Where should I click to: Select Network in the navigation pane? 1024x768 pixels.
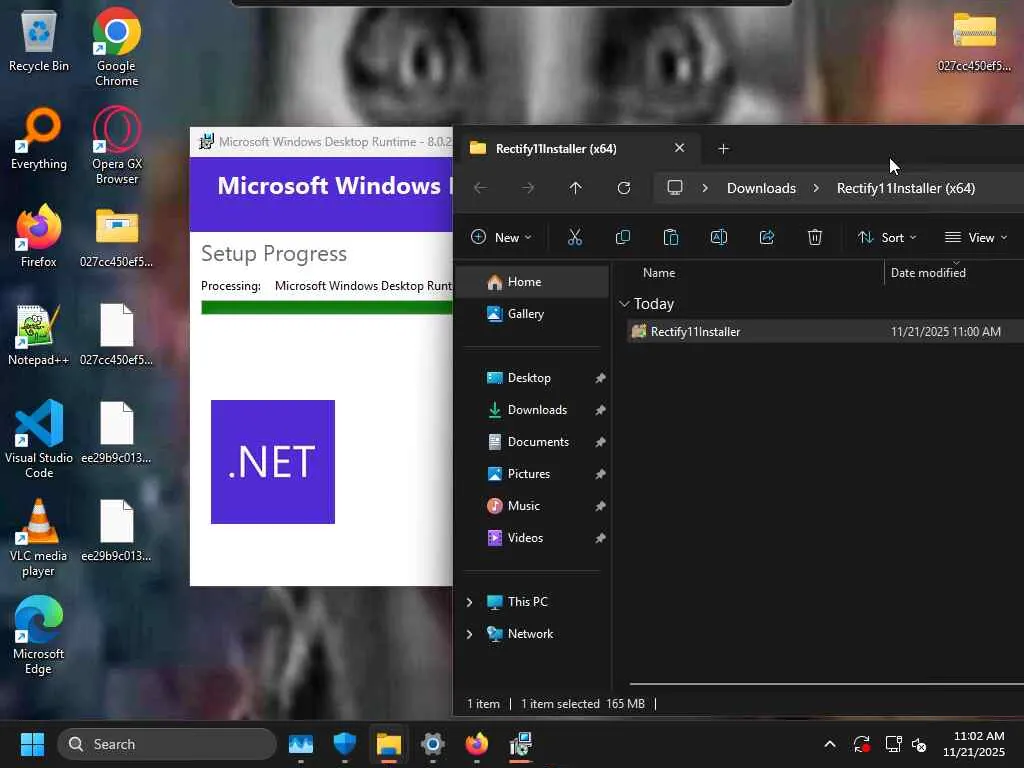530,634
